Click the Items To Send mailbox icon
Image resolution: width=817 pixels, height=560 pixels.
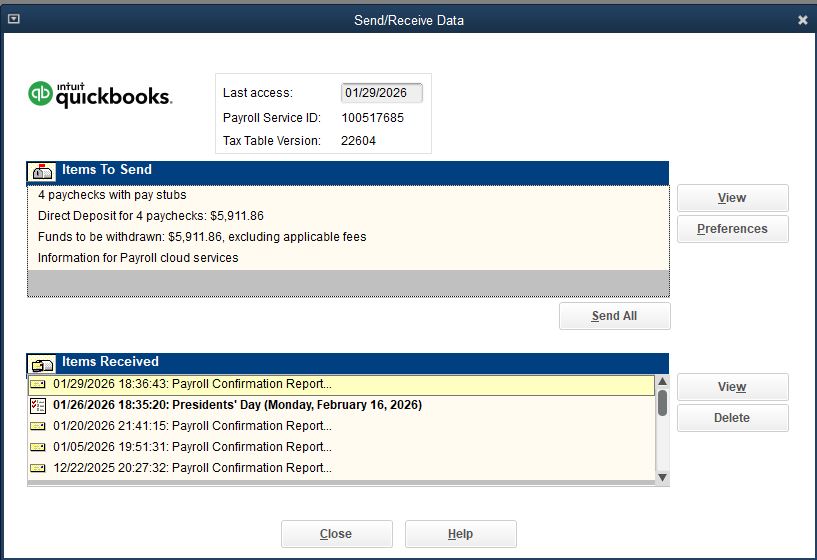(x=43, y=171)
